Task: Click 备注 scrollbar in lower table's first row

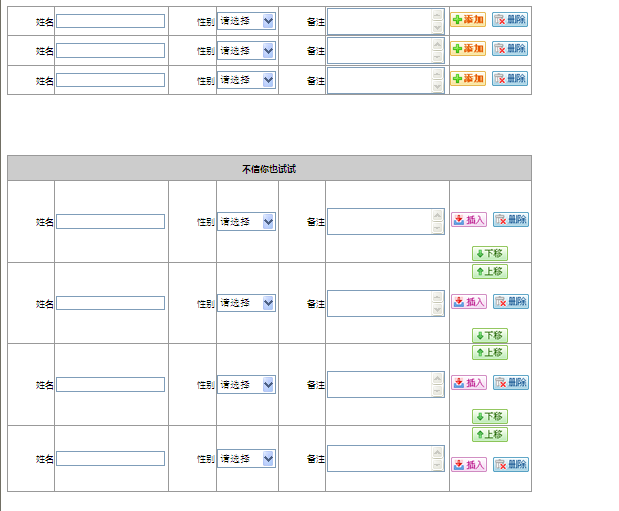Action: coord(438,221)
